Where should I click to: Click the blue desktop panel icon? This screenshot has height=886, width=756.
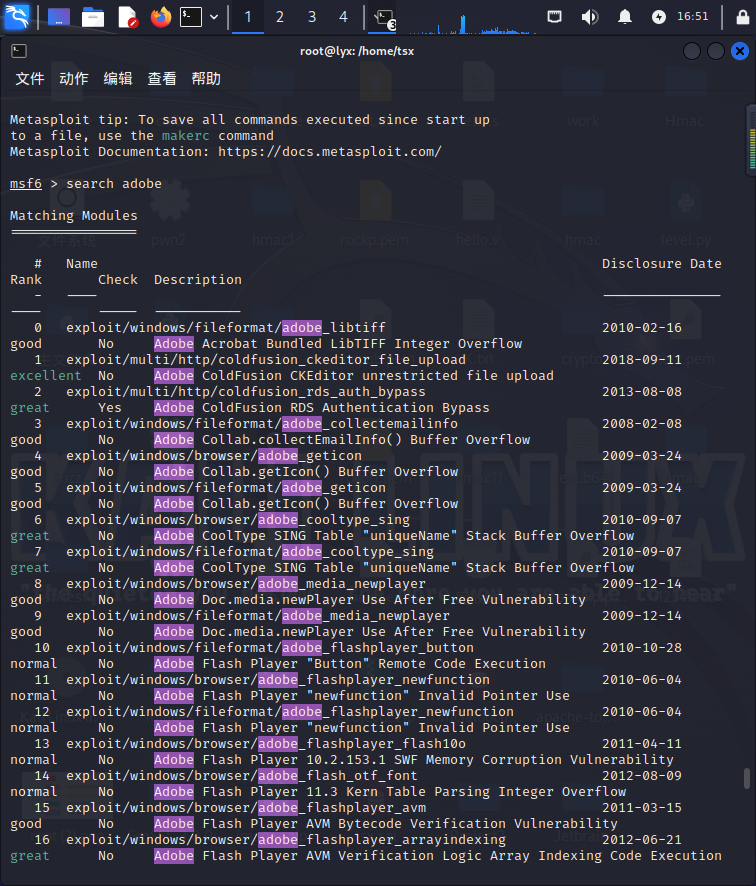click(x=59, y=17)
